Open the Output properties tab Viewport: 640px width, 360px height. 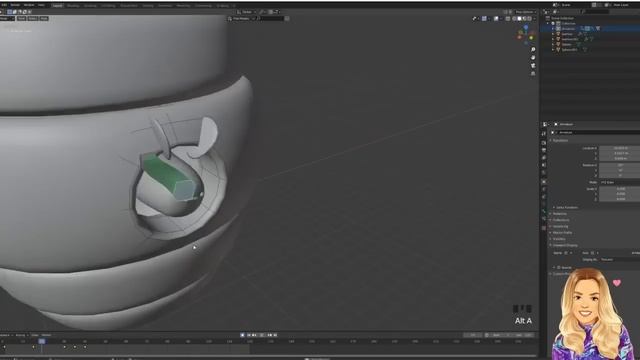544,150
